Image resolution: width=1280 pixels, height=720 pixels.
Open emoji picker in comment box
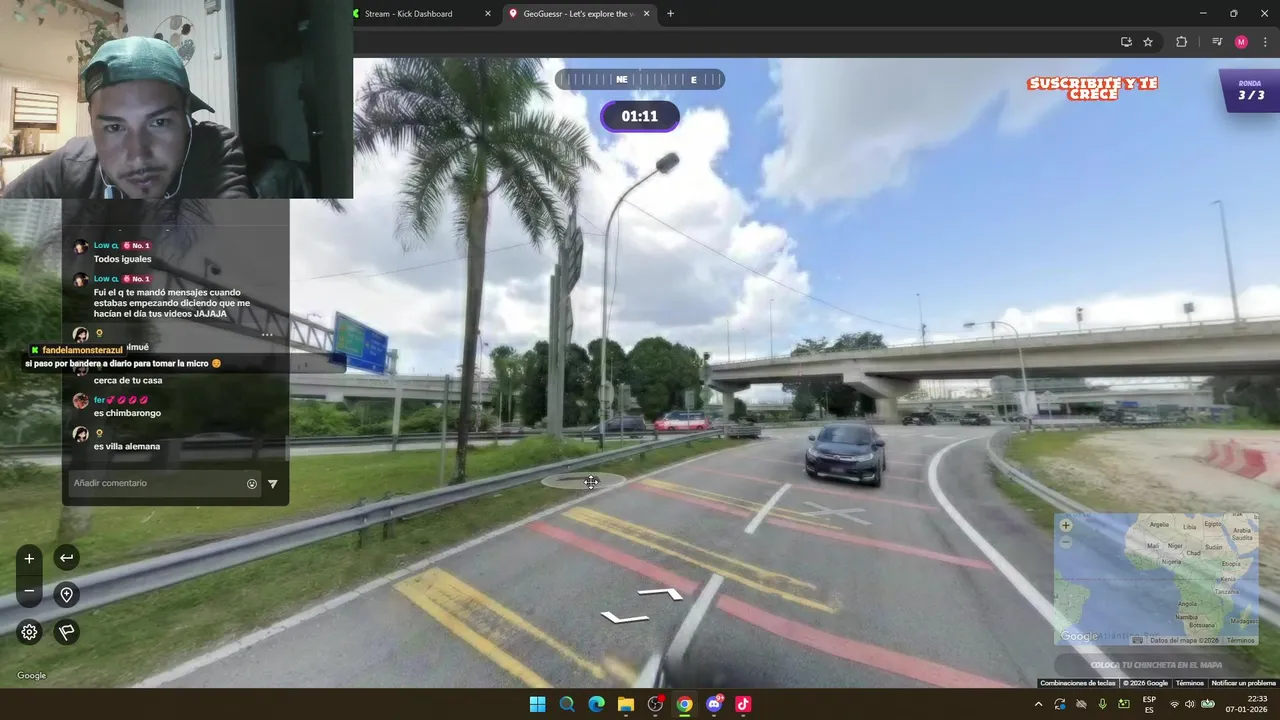(252, 483)
